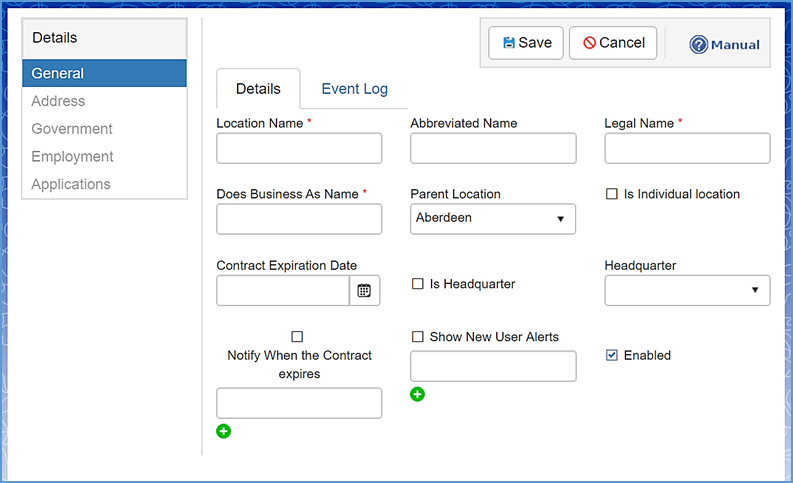The height and width of the screenshot is (483, 793).
Task: Add another contract expiry notification recipient
Action: pos(224,431)
